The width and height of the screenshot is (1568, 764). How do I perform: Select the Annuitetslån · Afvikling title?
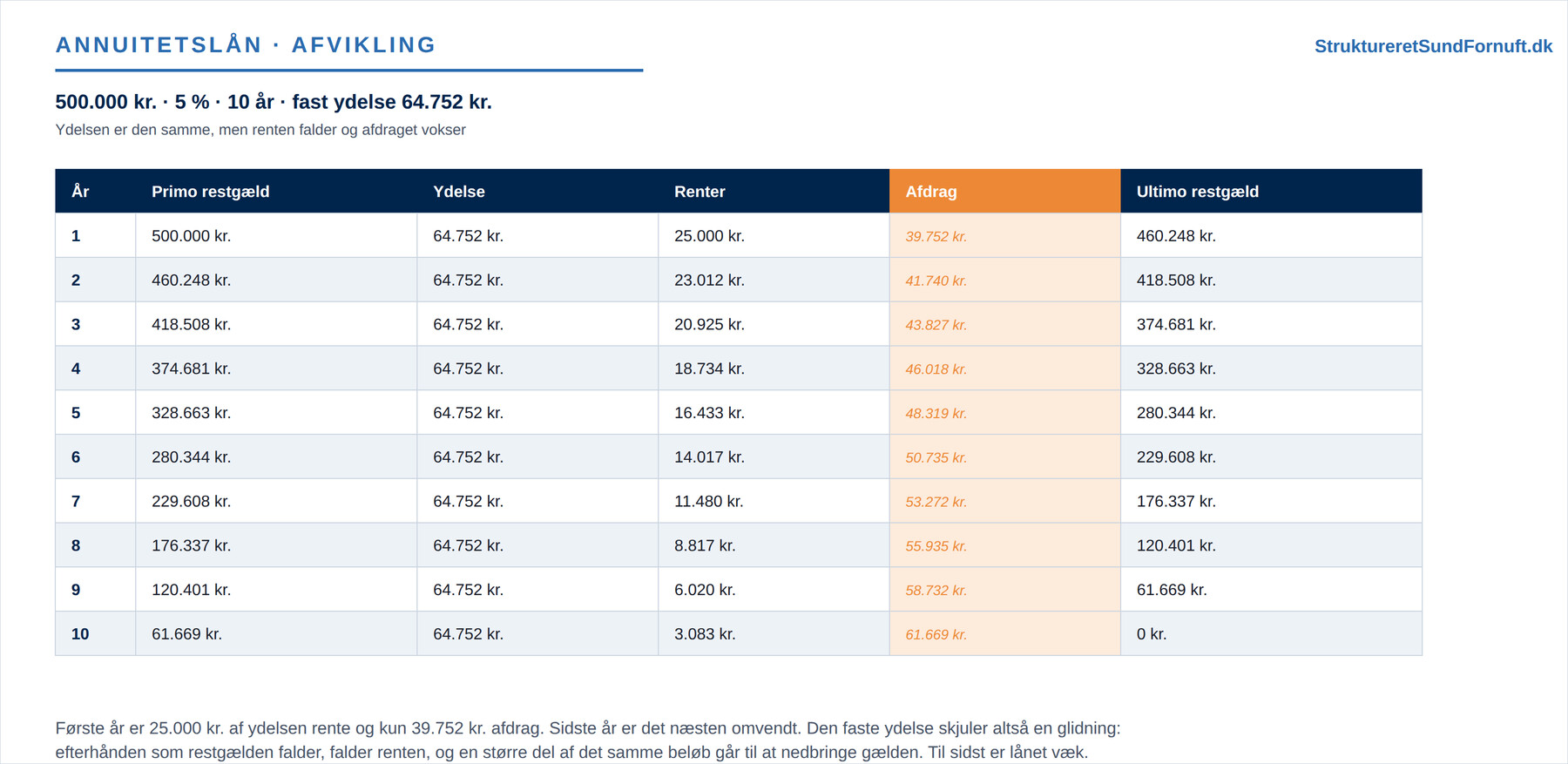tap(246, 44)
